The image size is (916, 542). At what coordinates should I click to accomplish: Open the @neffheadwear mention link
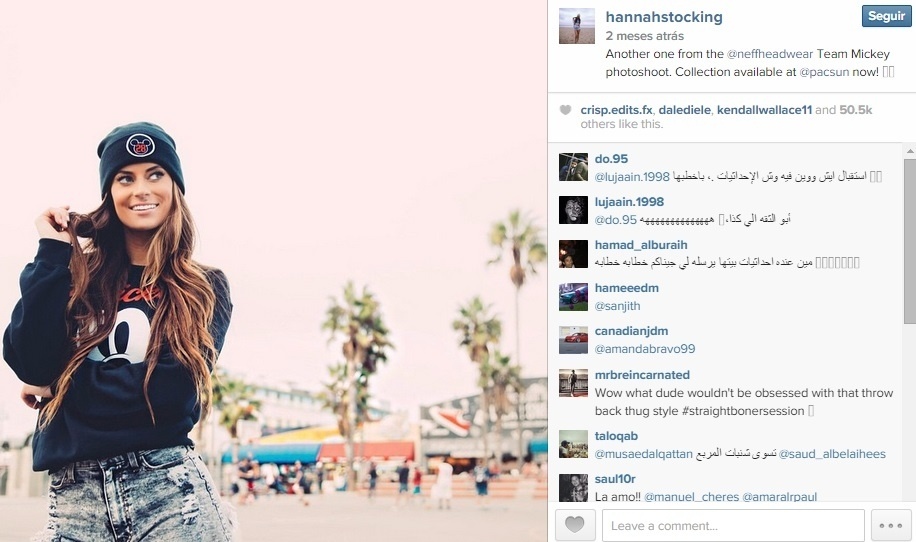[769, 54]
